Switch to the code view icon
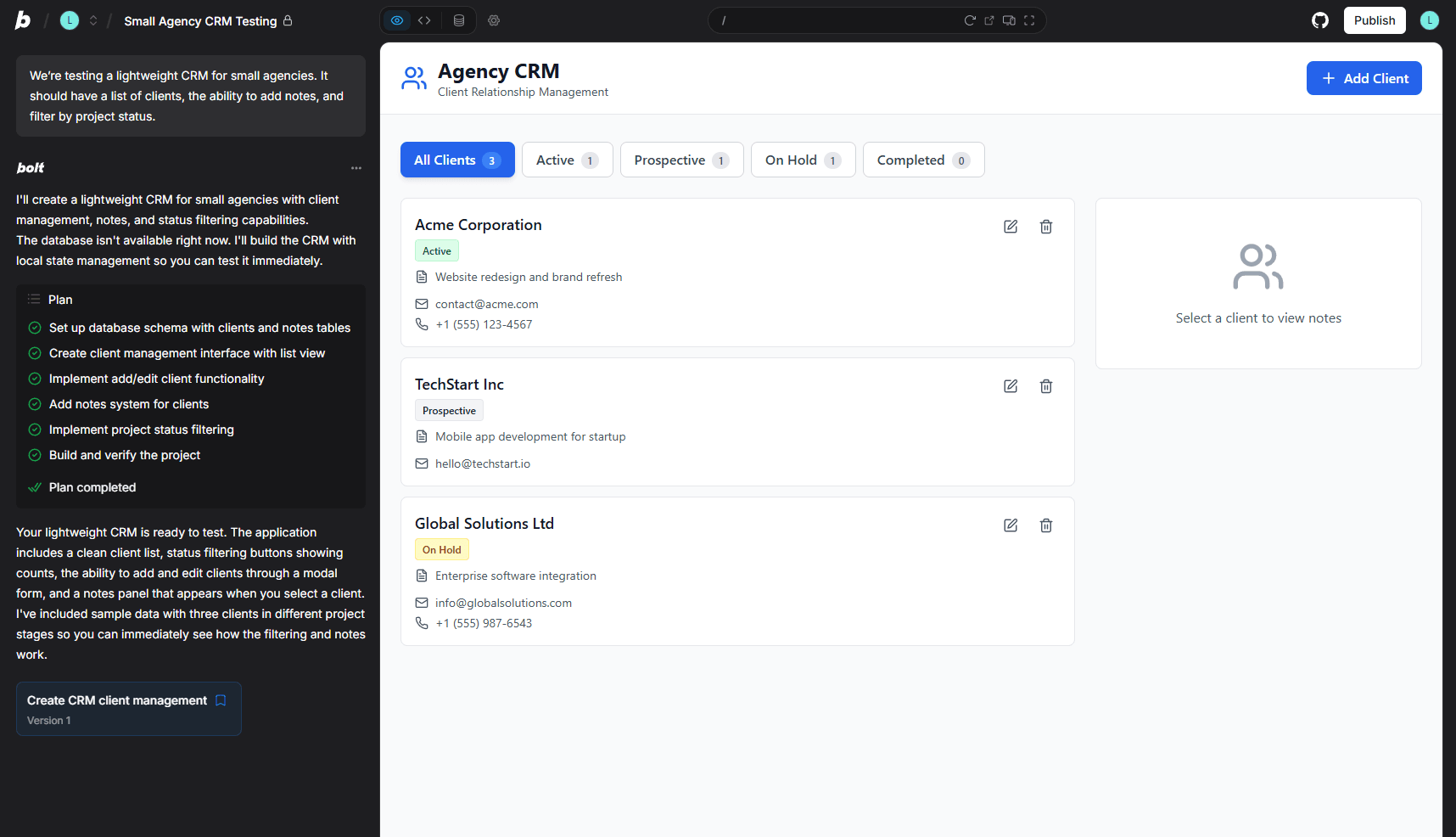This screenshot has height=837, width=1456. click(x=424, y=20)
